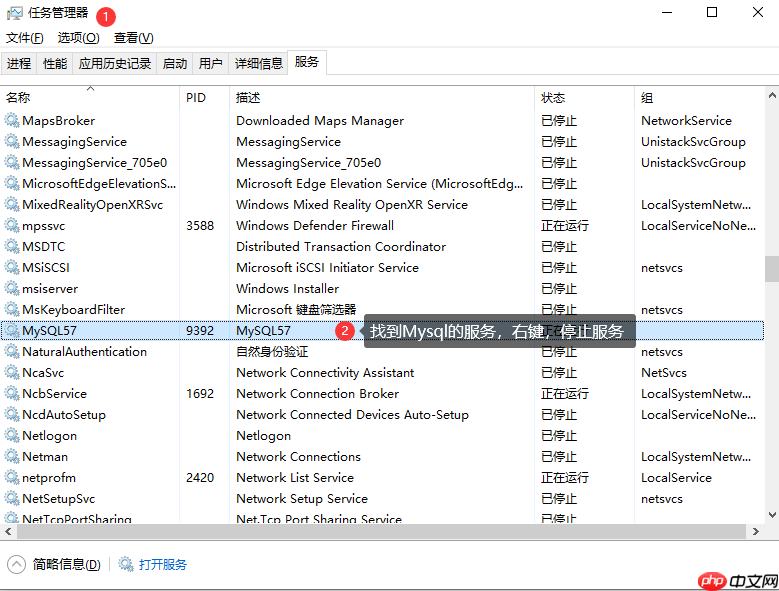Click the gear icon beside MySQL57
This screenshot has height=591, width=779.
point(12,330)
